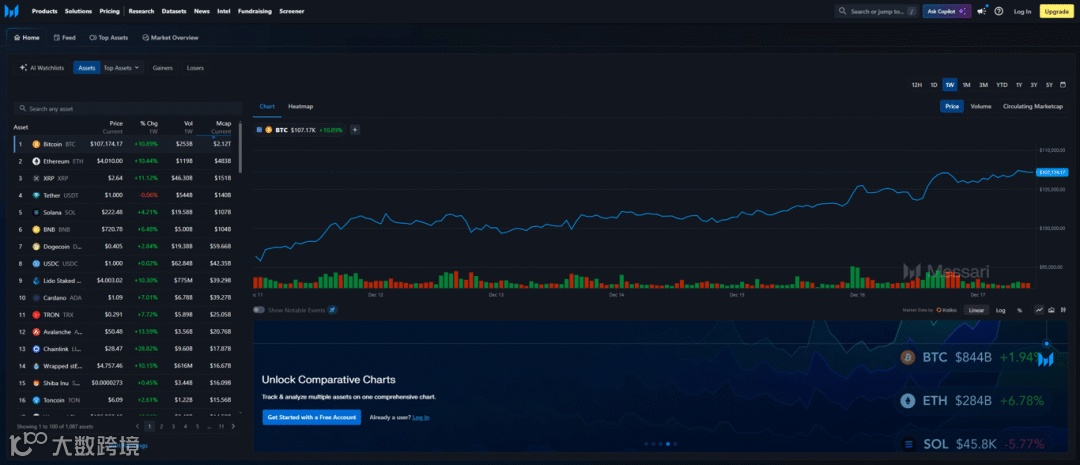The image size is (1080, 465).
Task: Open the Solutions menu in the top navigation
Action: pos(78,11)
